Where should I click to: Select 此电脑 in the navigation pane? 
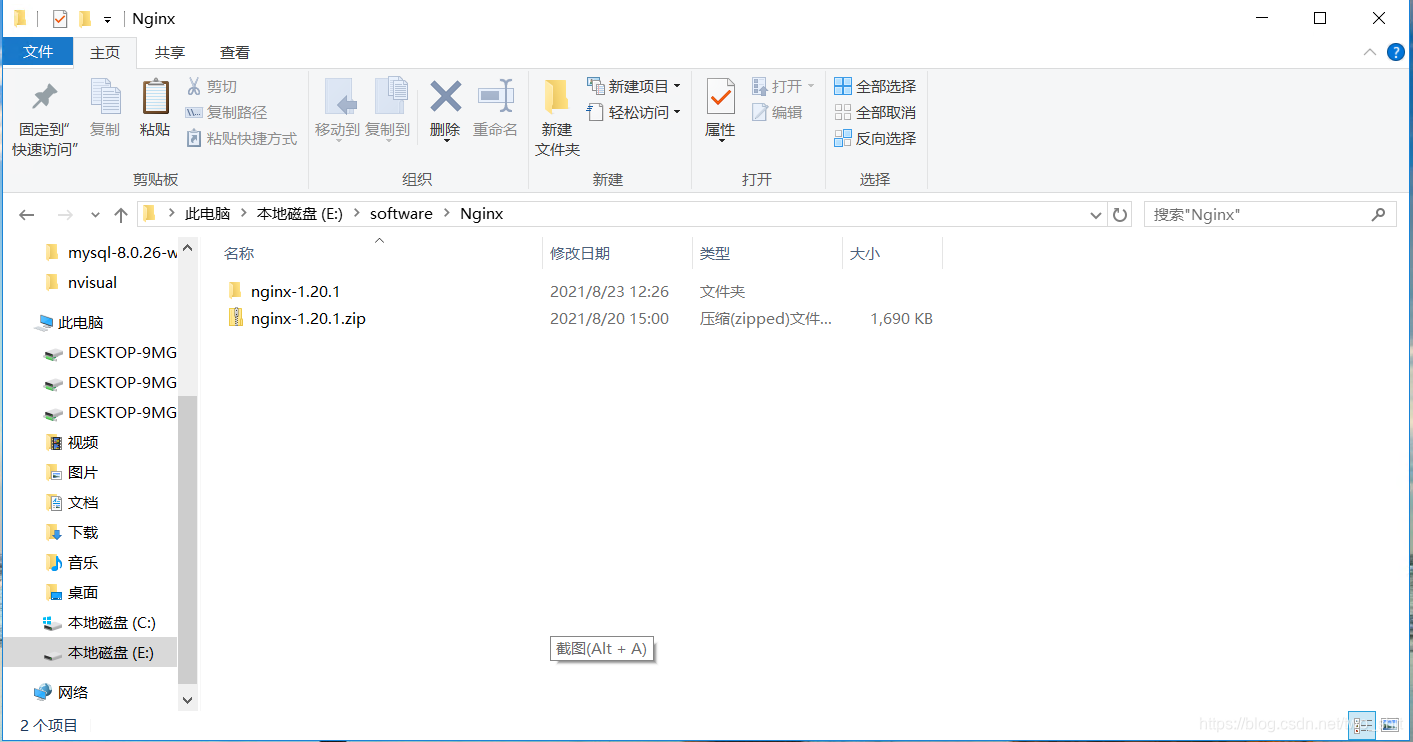pos(69,323)
